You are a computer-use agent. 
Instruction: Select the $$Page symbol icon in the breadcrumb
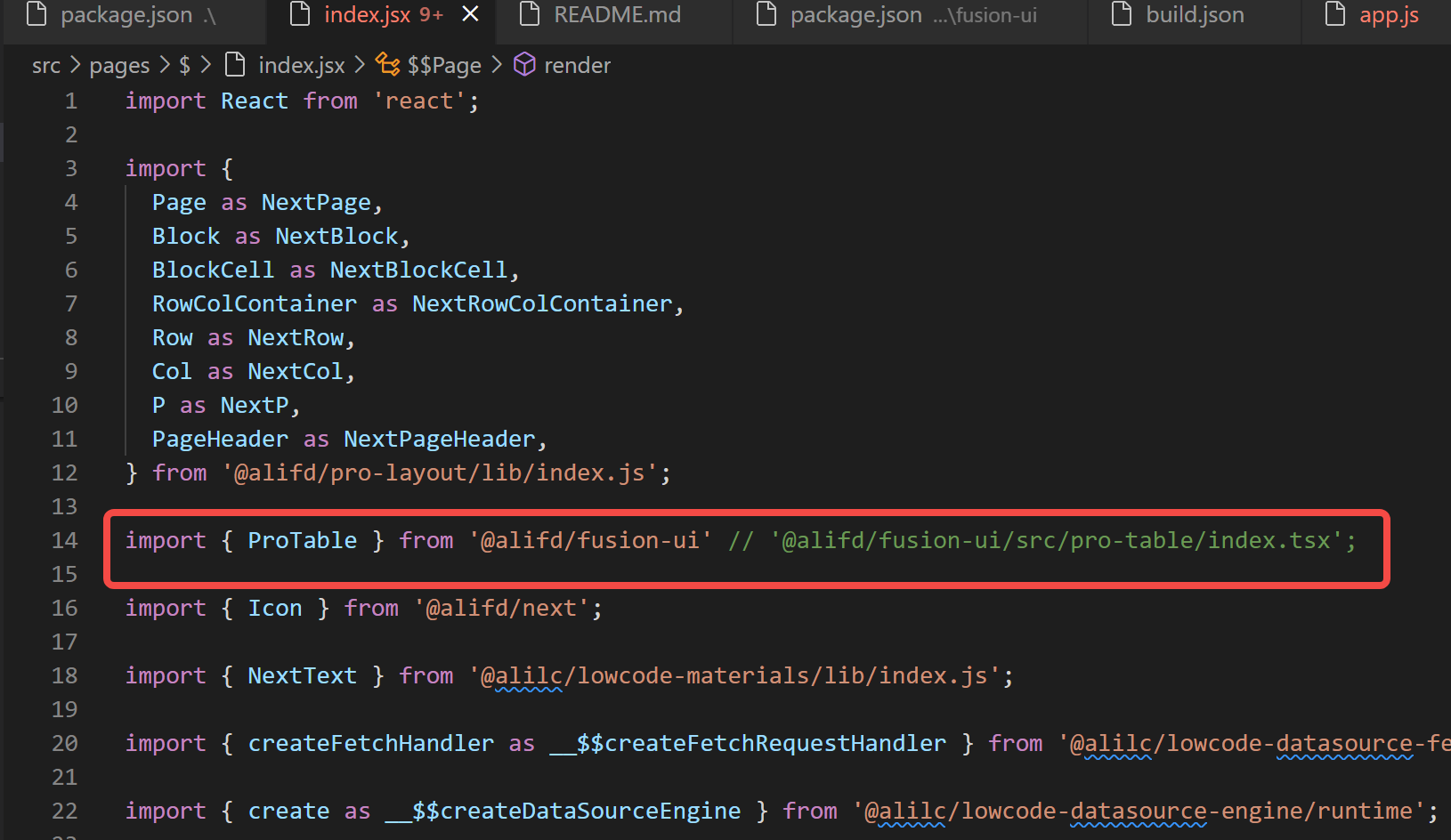coord(386,65)
